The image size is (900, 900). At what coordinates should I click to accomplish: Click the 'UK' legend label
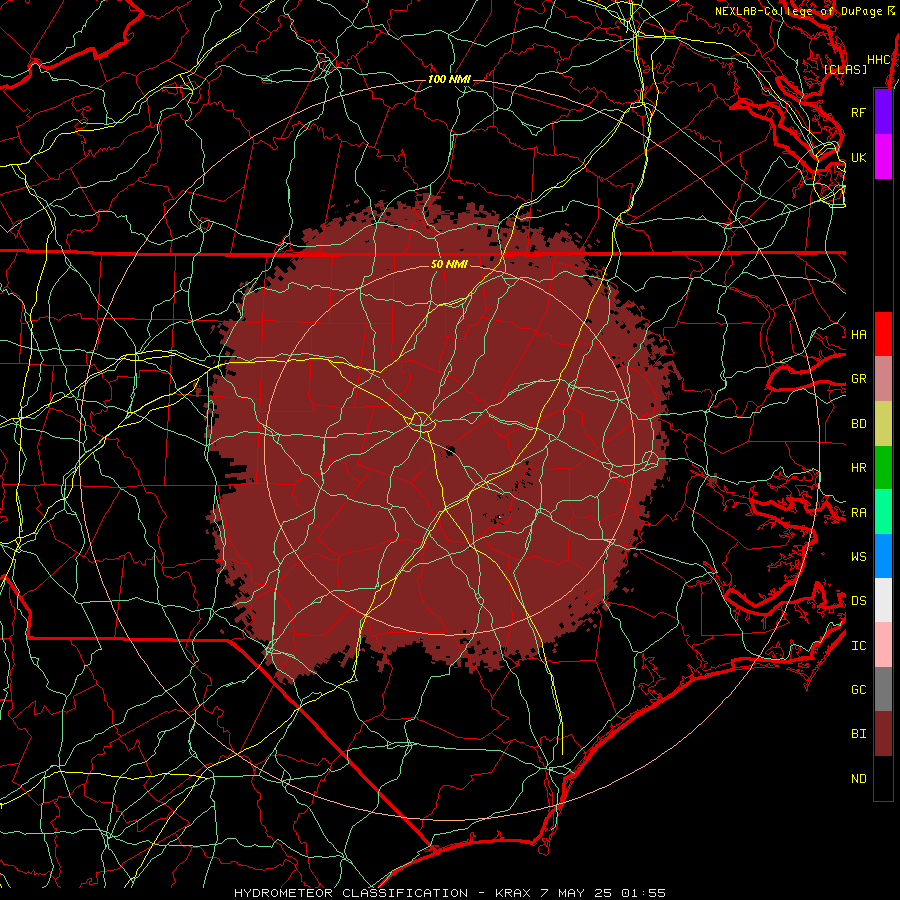point(859,157)
